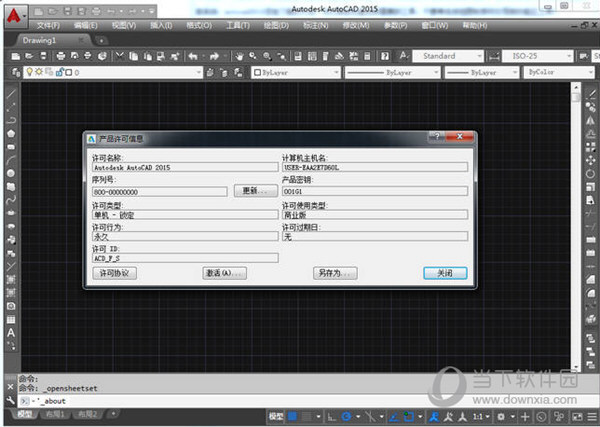Screen dimensions: 600x427
Task: Toggle layer 0 lock icon
Action: (59, 72)
